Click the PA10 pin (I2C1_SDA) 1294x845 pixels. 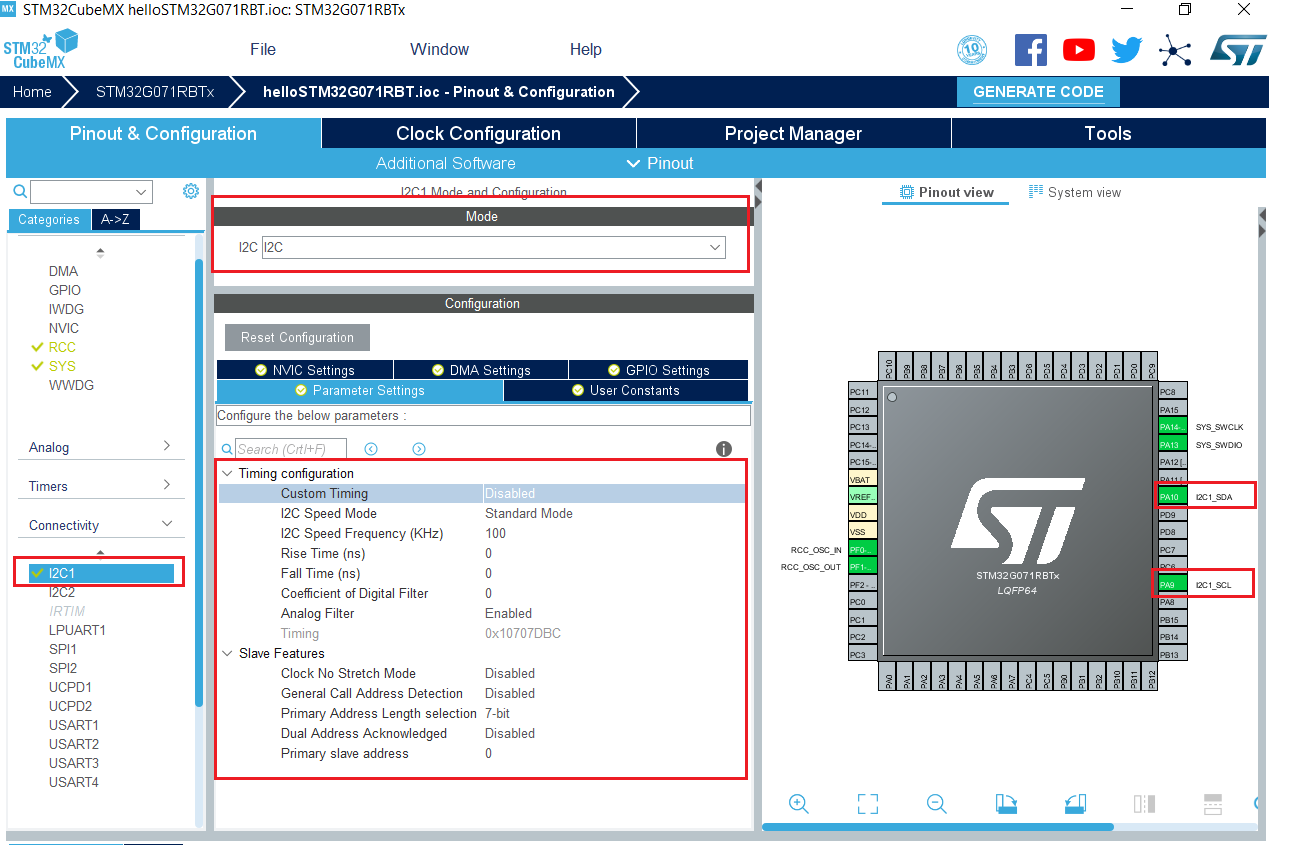click(1171, 497)
